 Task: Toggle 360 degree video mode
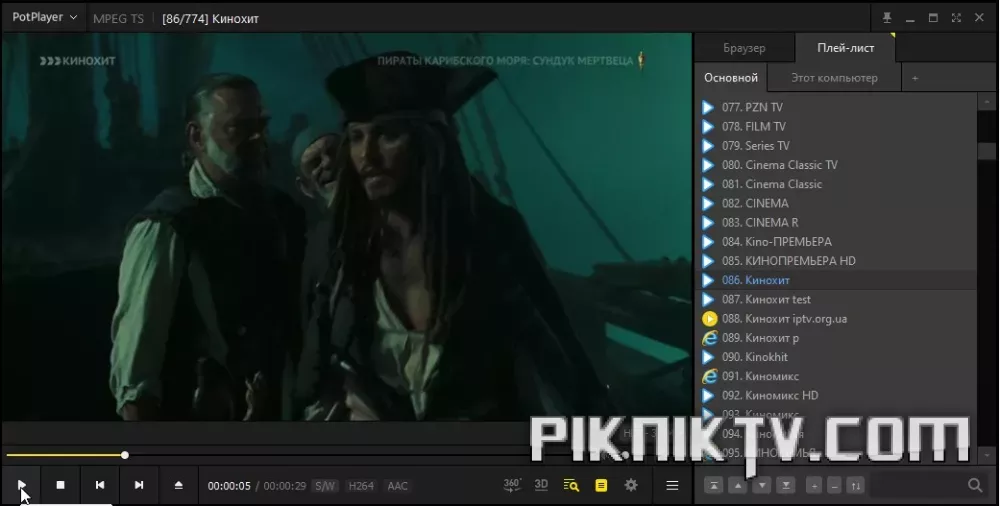(512, 485)
